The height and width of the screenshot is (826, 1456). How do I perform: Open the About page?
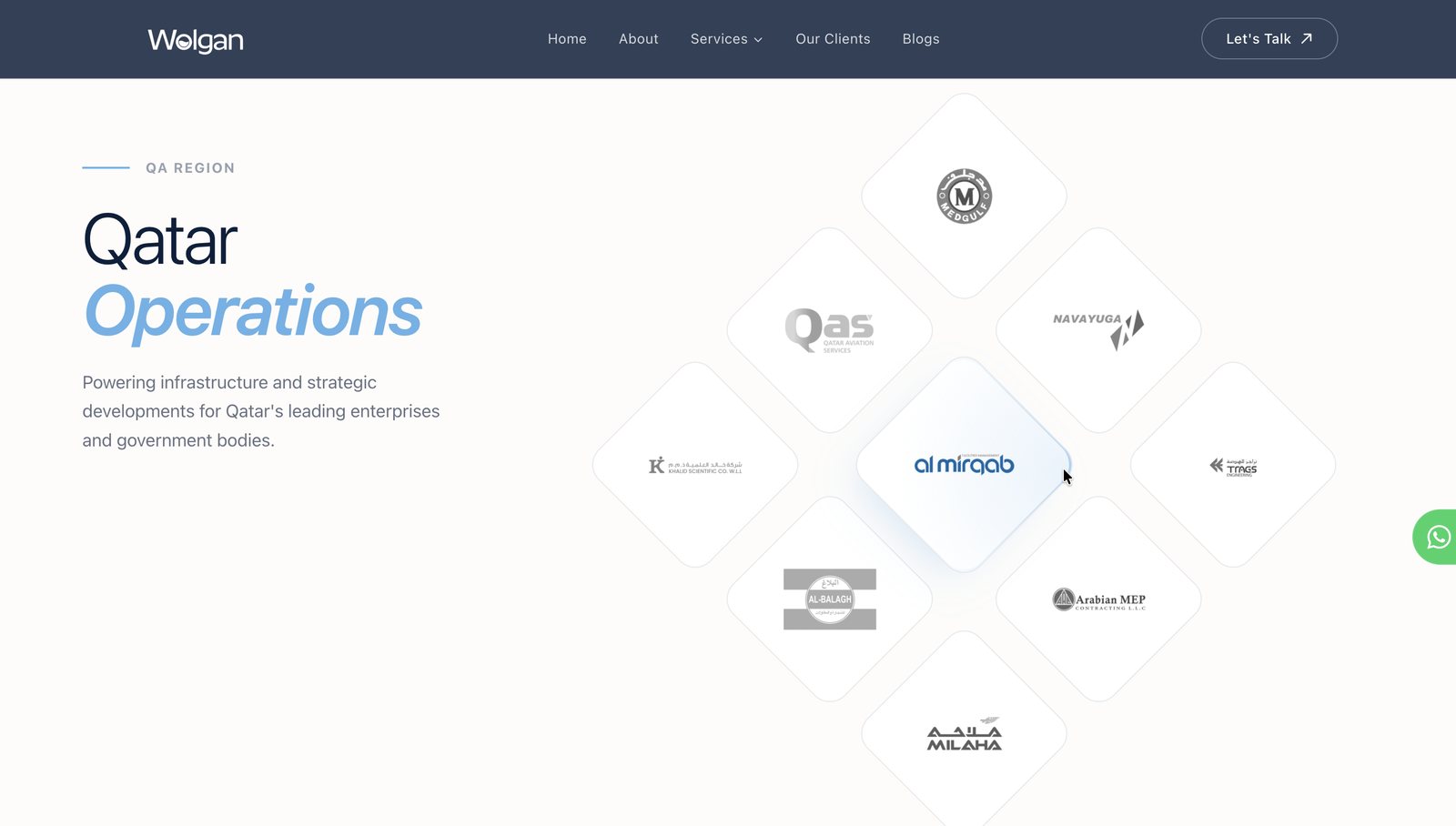click(639, 39)
